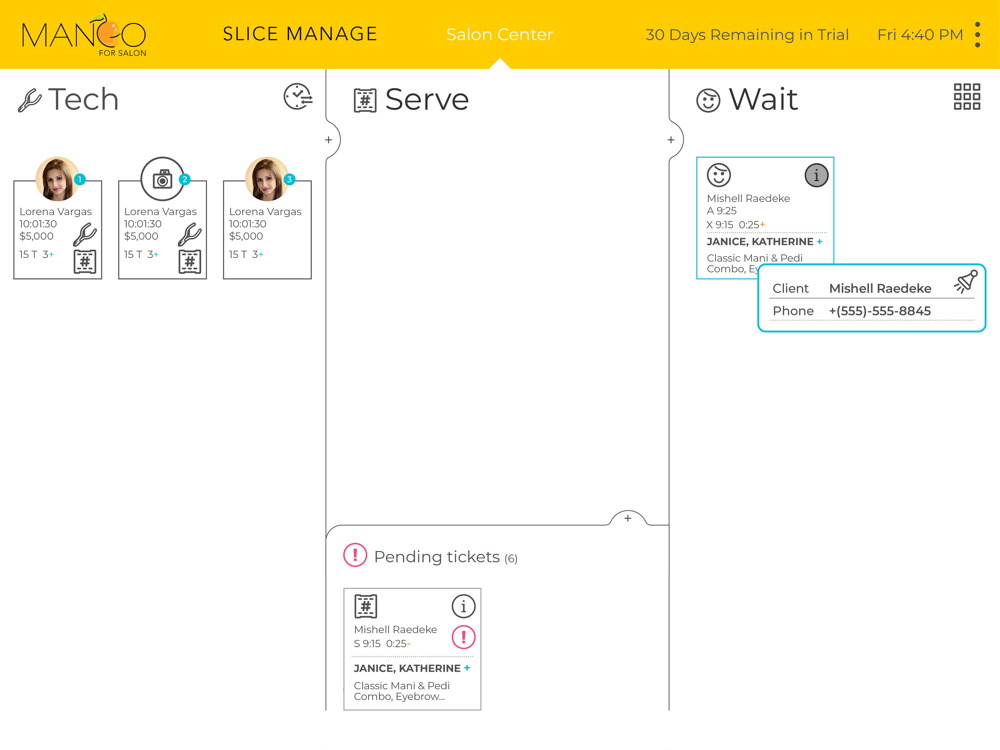Viewport: 1000px width, 750px height.
Task: Click the face icon beside Wait heading
Action: pyautogui.click(x=708, y=101)
